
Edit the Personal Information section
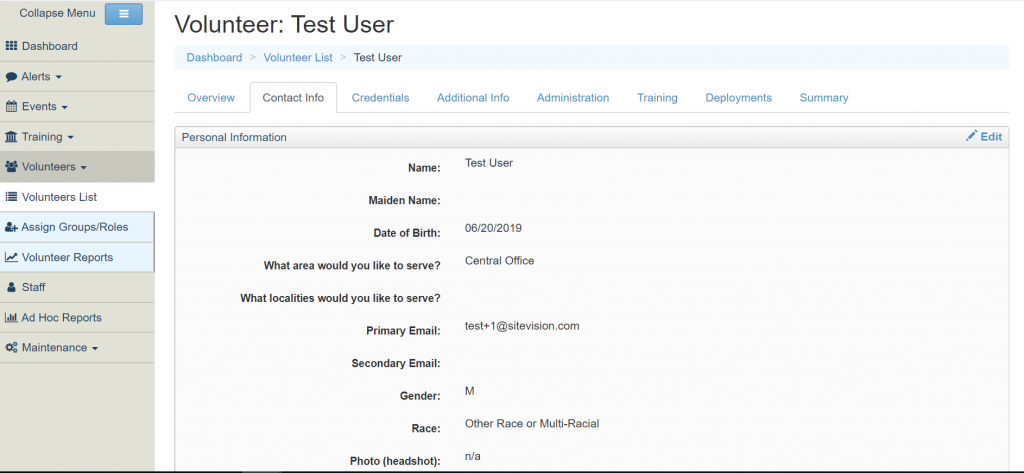(984, 137)
